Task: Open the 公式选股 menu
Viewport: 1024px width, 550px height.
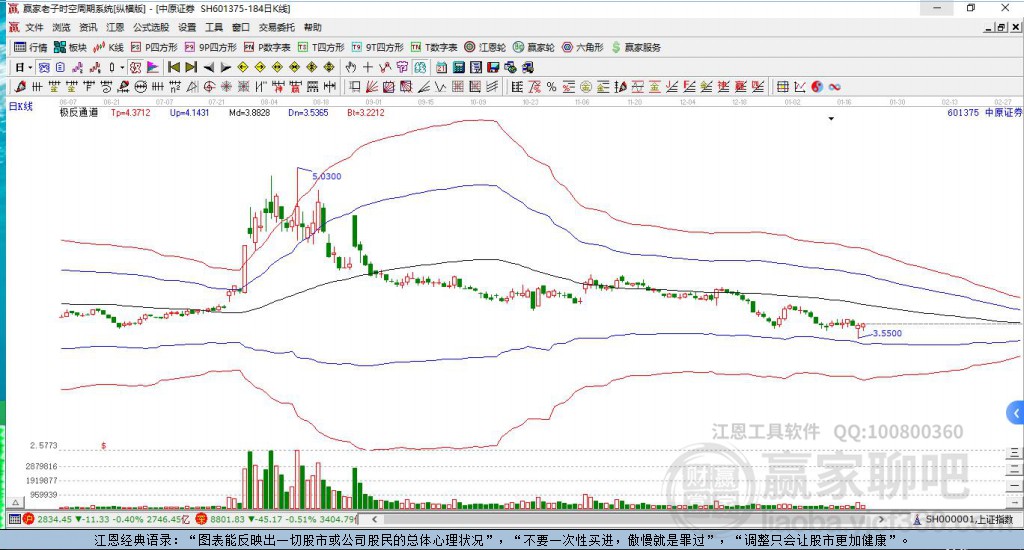Action: (x=151, y=27)
